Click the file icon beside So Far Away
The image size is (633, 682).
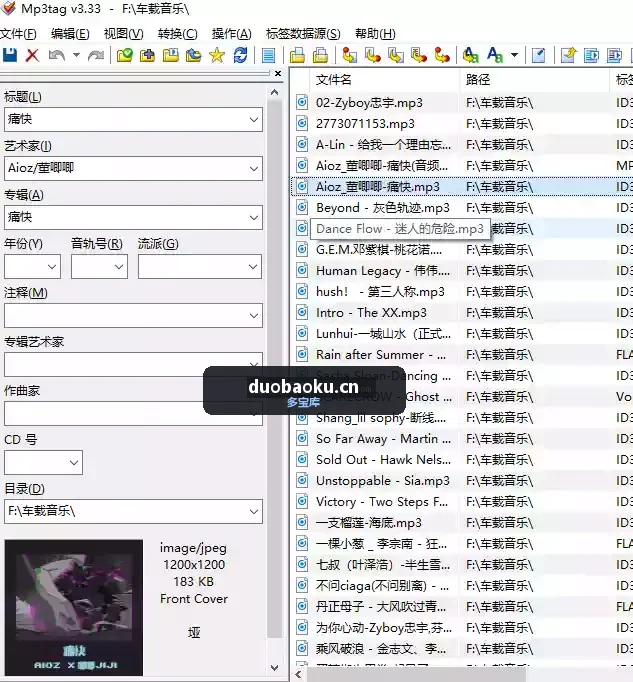coord(302,438)
